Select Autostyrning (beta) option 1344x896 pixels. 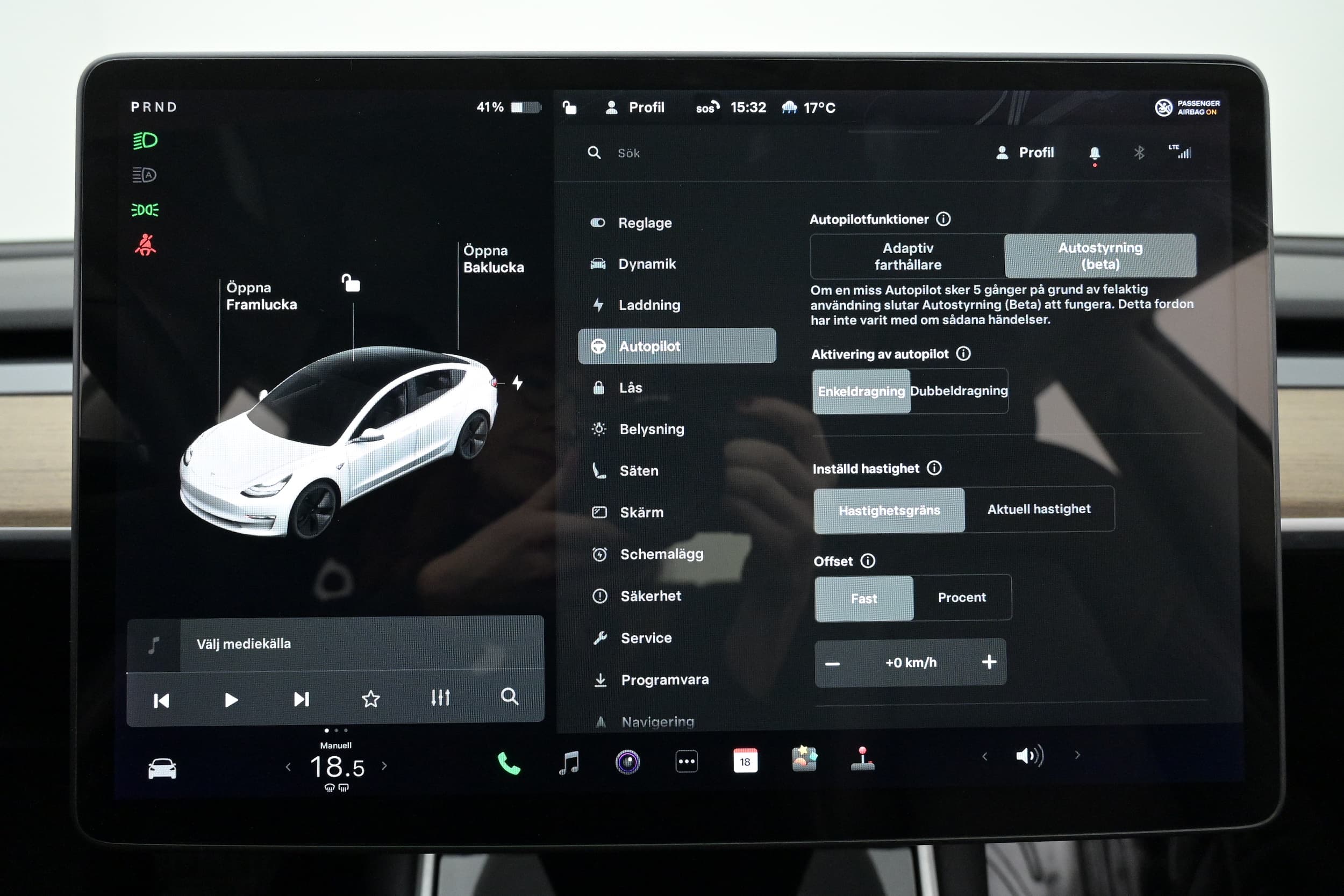(1100, 255)
